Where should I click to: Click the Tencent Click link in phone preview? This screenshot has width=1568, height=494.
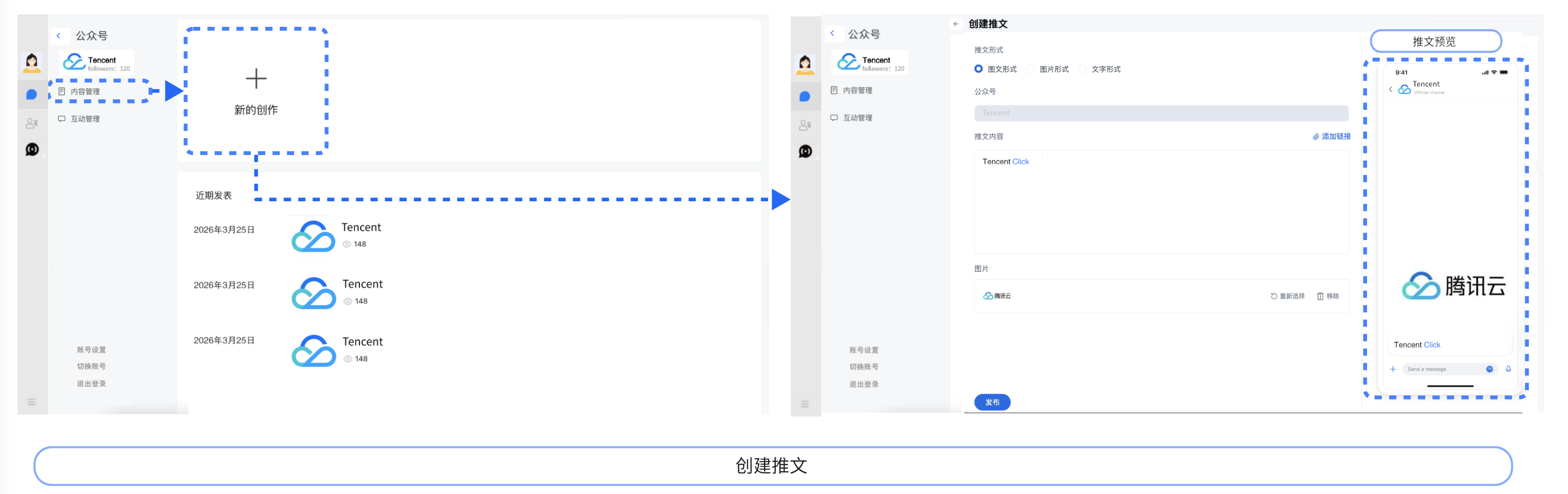click(x=1431, y=345)
